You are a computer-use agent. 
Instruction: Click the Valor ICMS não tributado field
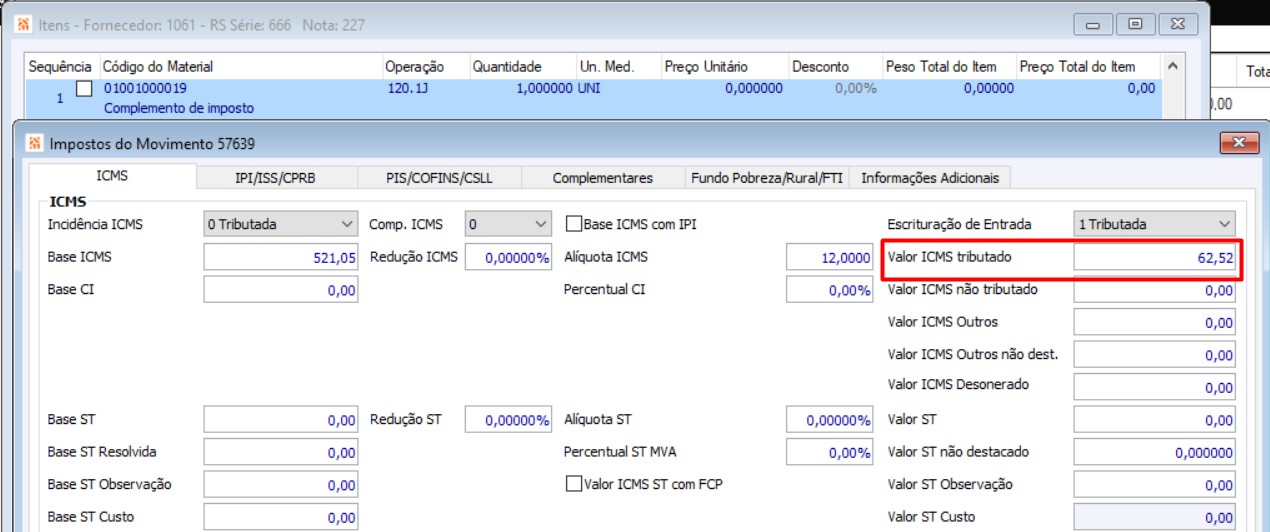1154,290
